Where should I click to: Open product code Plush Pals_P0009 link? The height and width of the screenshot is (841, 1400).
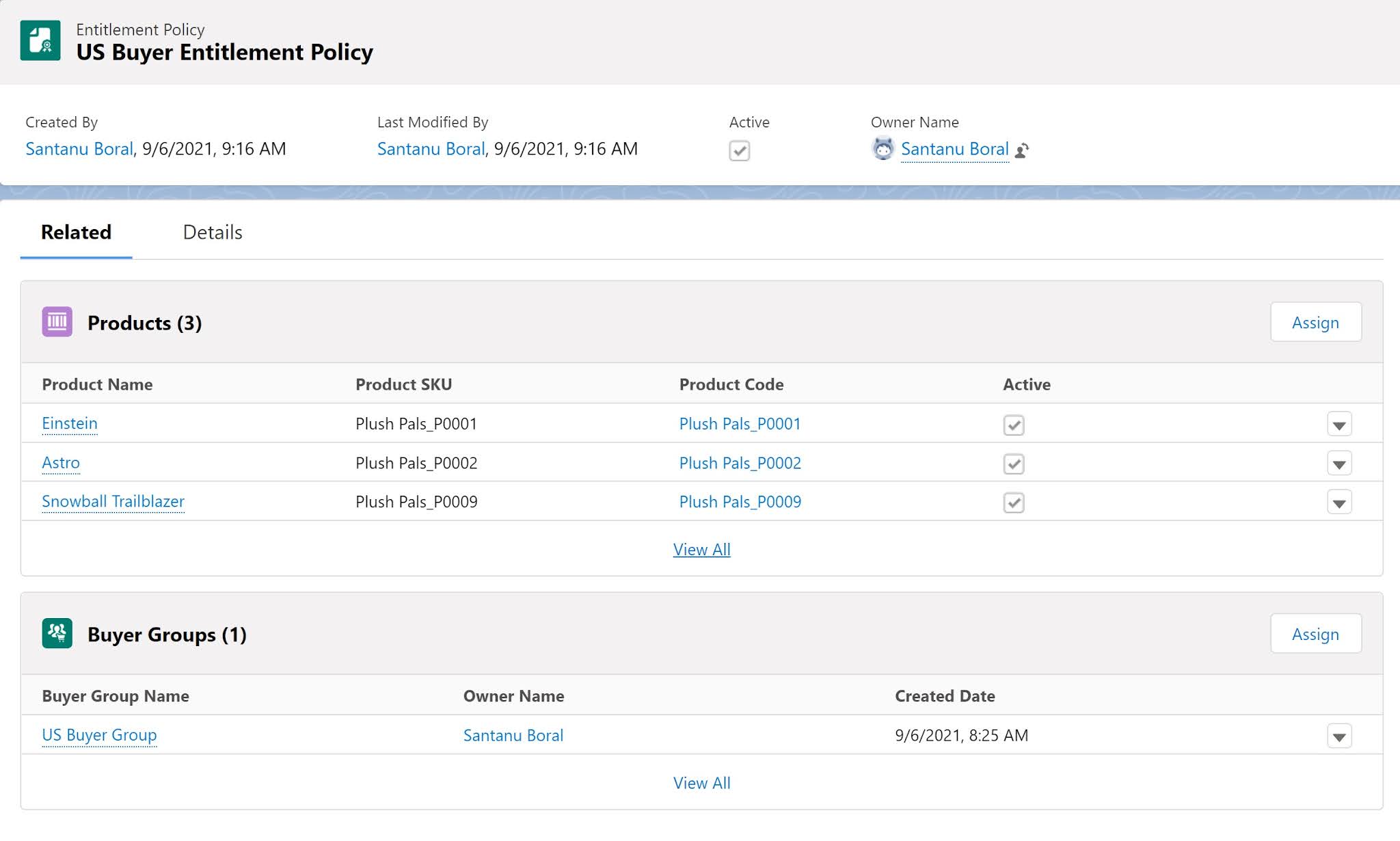pos(740,502)
